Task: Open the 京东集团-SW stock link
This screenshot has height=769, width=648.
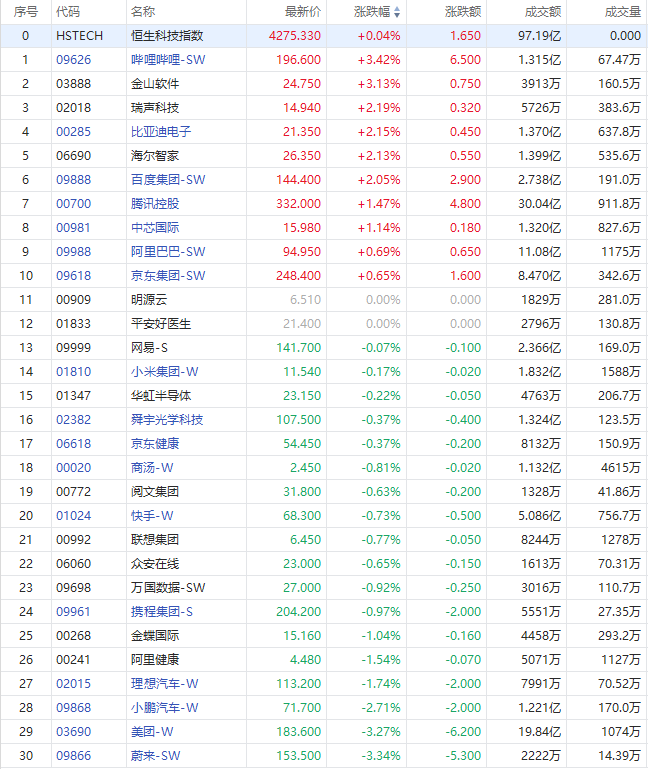Action: click(x=168, y=276)
